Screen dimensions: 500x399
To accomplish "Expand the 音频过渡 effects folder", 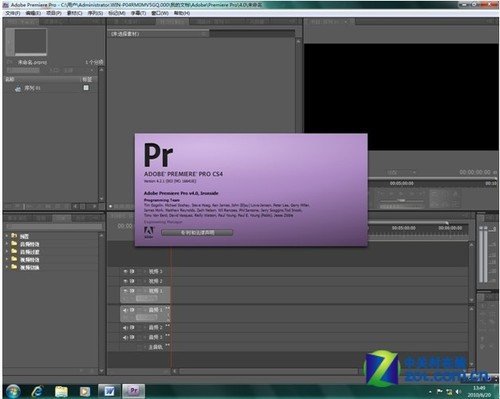I will coord(7,251).
